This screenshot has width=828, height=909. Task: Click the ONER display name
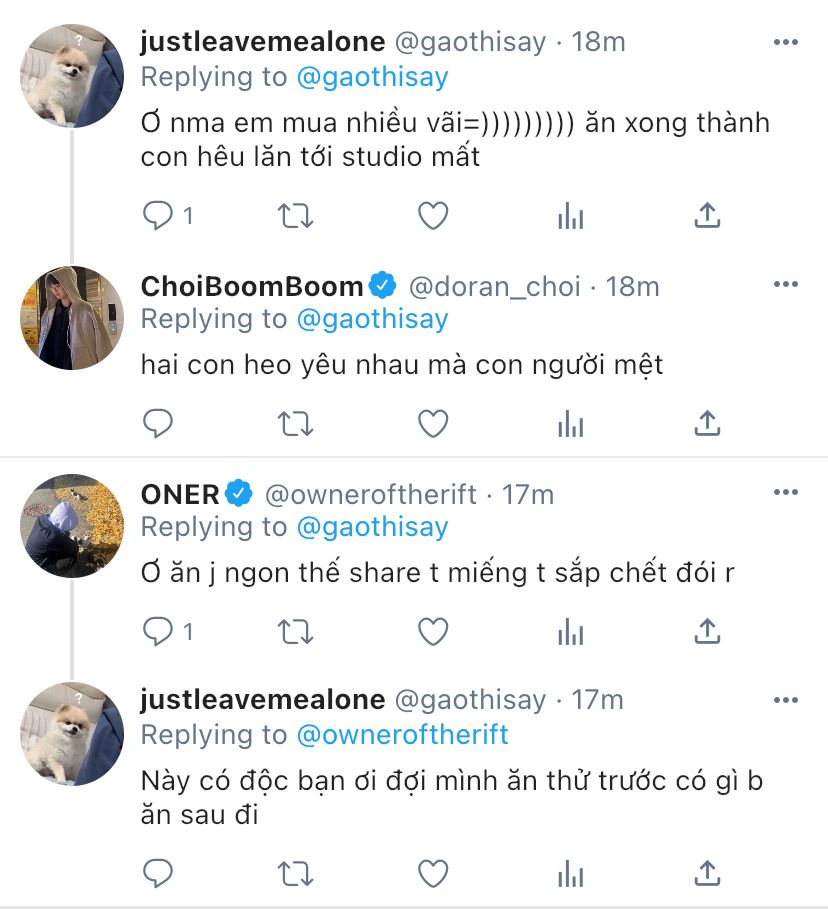tap(180, 494)
